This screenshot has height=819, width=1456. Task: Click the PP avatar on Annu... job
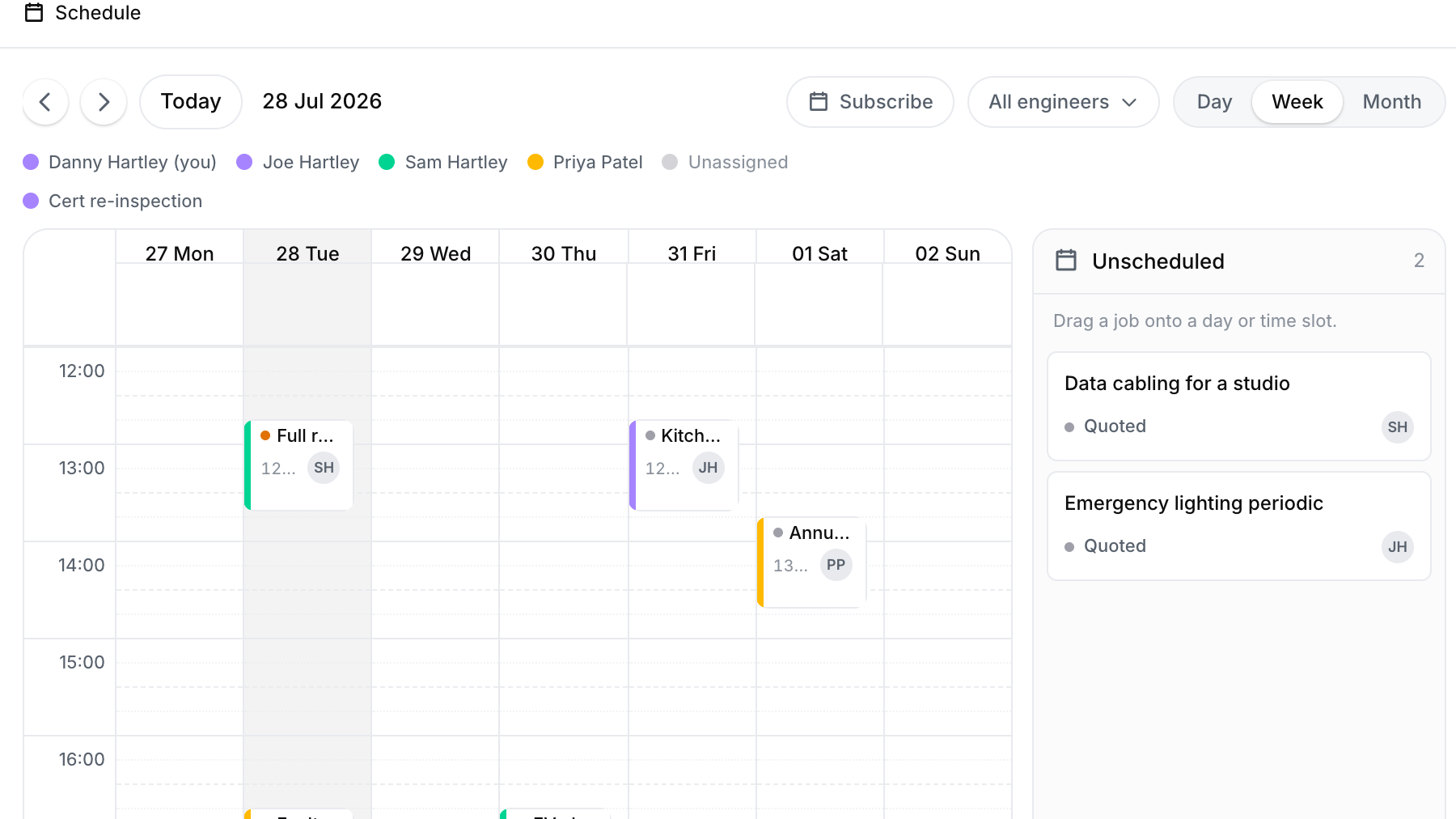click(836, 565)
